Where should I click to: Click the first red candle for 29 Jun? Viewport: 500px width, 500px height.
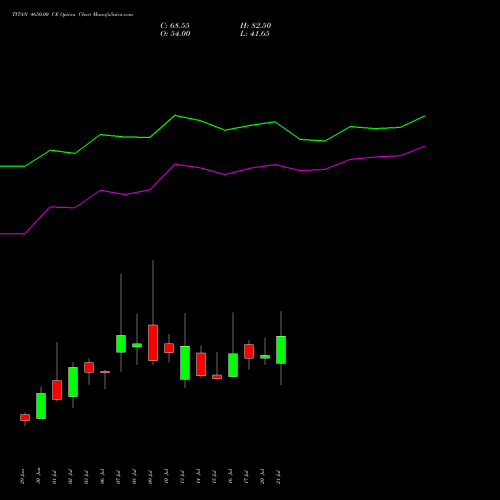coord(25,417)
